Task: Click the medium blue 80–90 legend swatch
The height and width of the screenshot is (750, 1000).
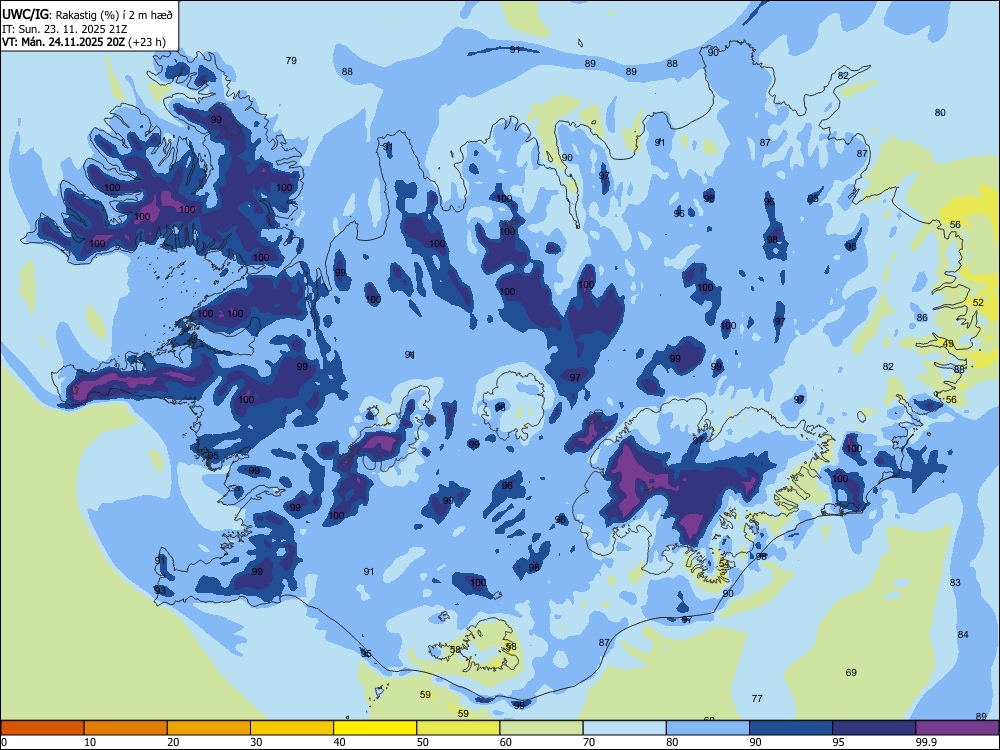Action: tap(707, 728)
